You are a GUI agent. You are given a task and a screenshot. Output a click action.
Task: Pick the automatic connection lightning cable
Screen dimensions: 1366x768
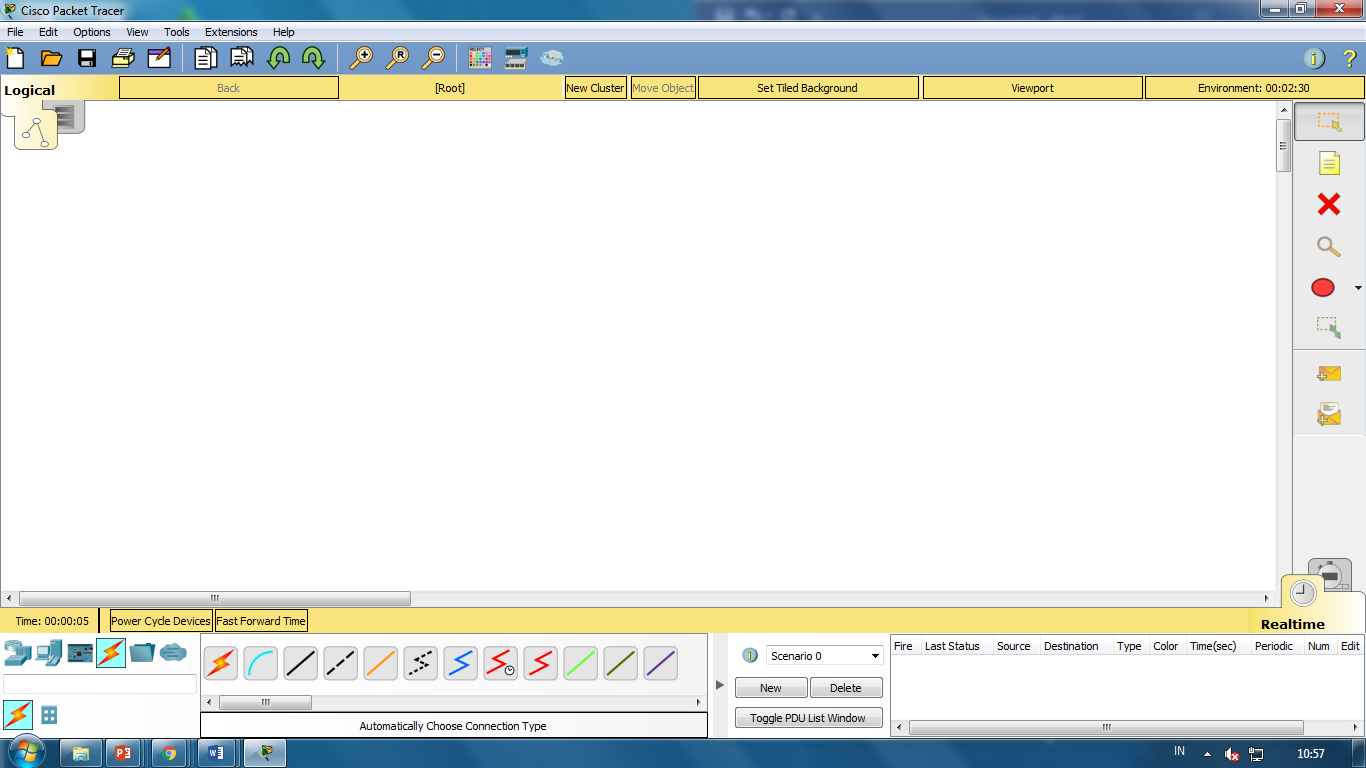click(x=221, y=663)
